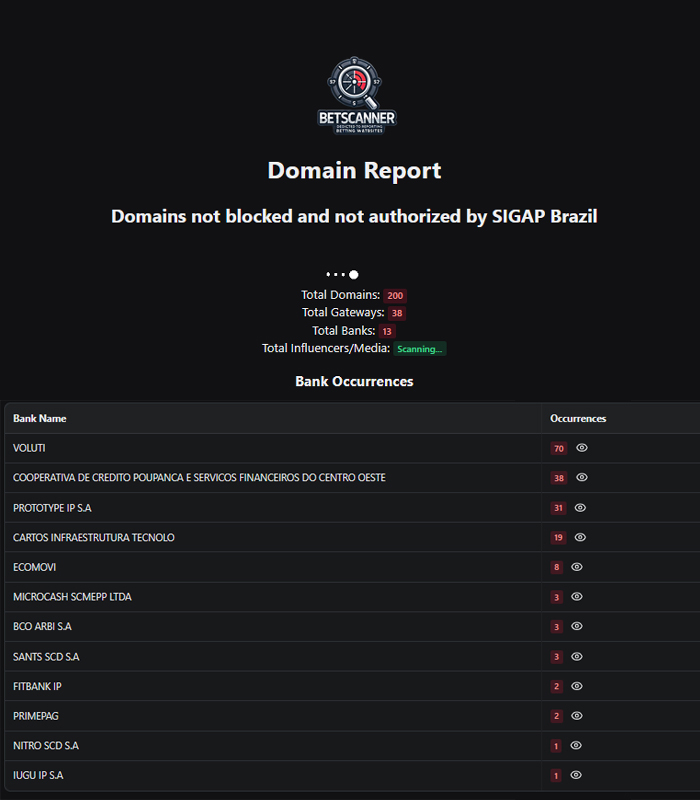Reveal BCO ARBI S.A occurrence details

pyautogui.click(x=577, y=626)
